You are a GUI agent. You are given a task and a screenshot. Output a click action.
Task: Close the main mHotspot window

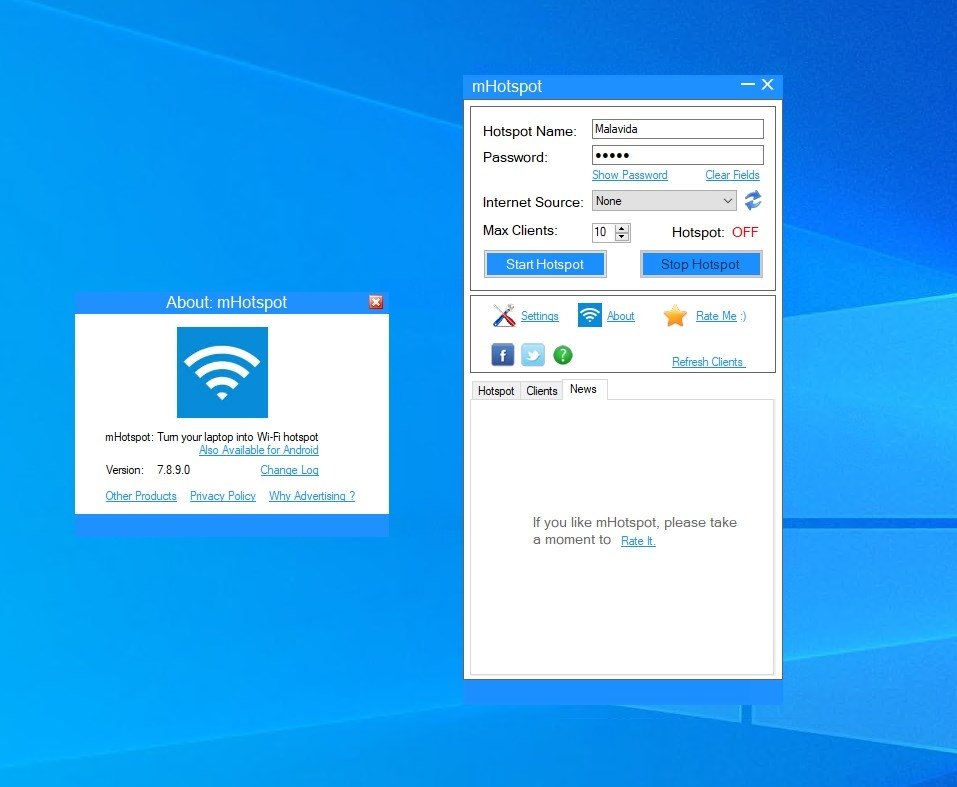[768, 84]
